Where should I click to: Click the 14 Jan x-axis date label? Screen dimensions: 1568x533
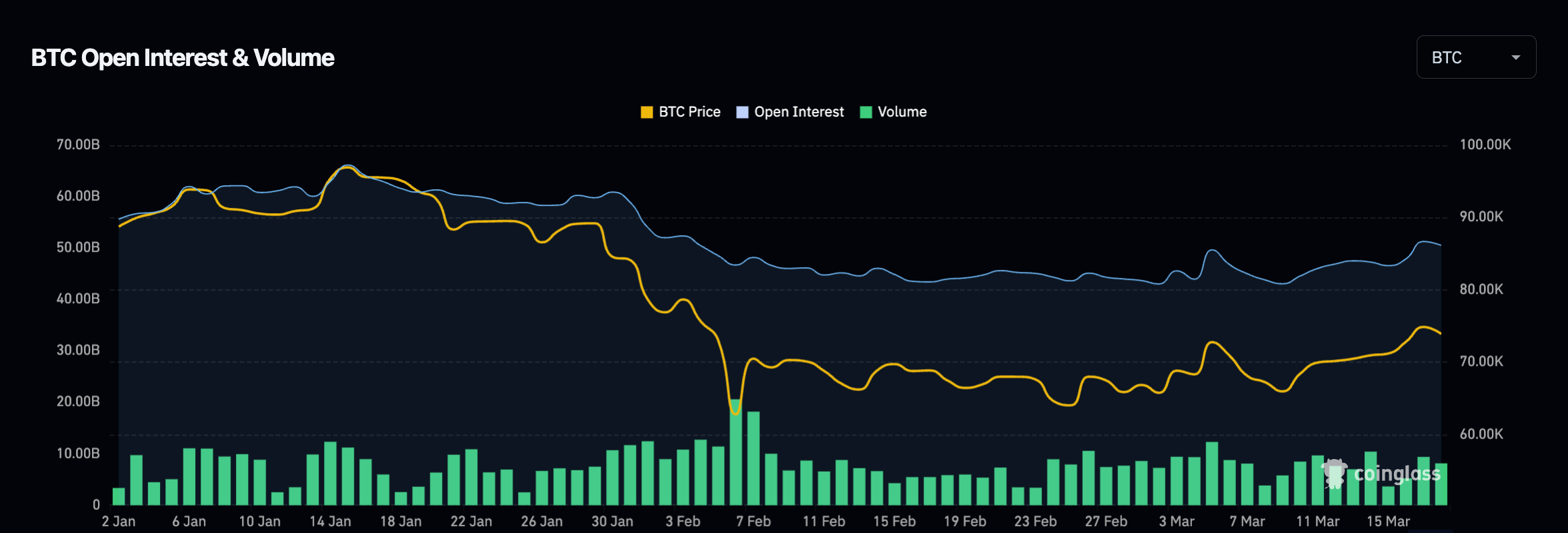(330, 521)
